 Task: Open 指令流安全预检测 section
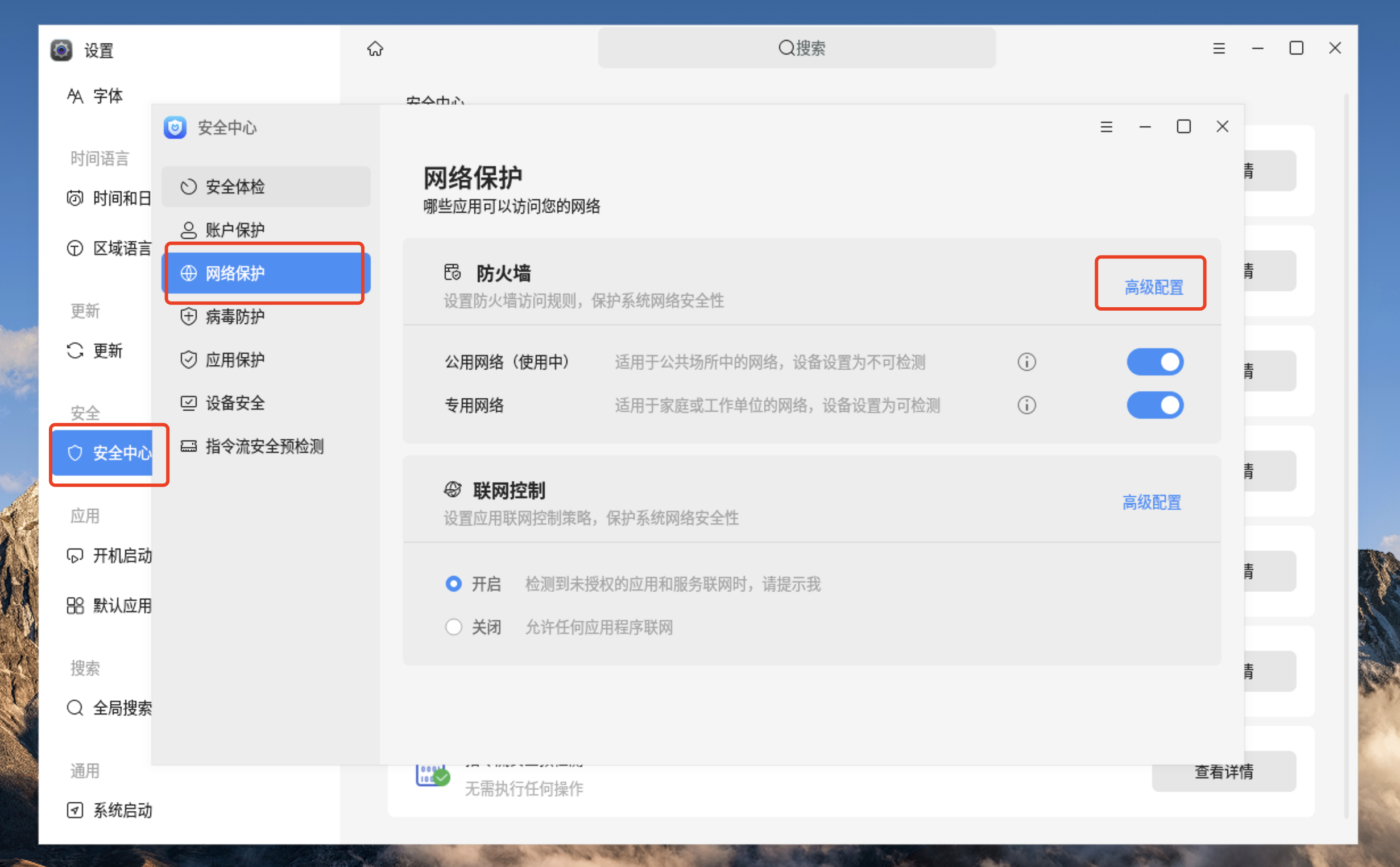tap(265, 446)
